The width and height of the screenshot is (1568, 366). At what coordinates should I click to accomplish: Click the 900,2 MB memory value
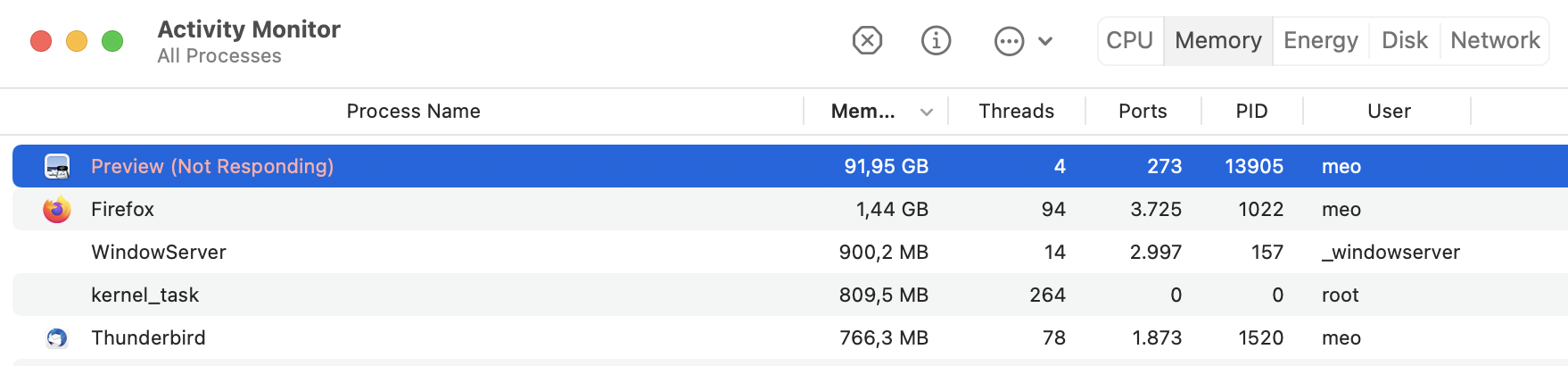pyautogui.click(x=884, y=252)
